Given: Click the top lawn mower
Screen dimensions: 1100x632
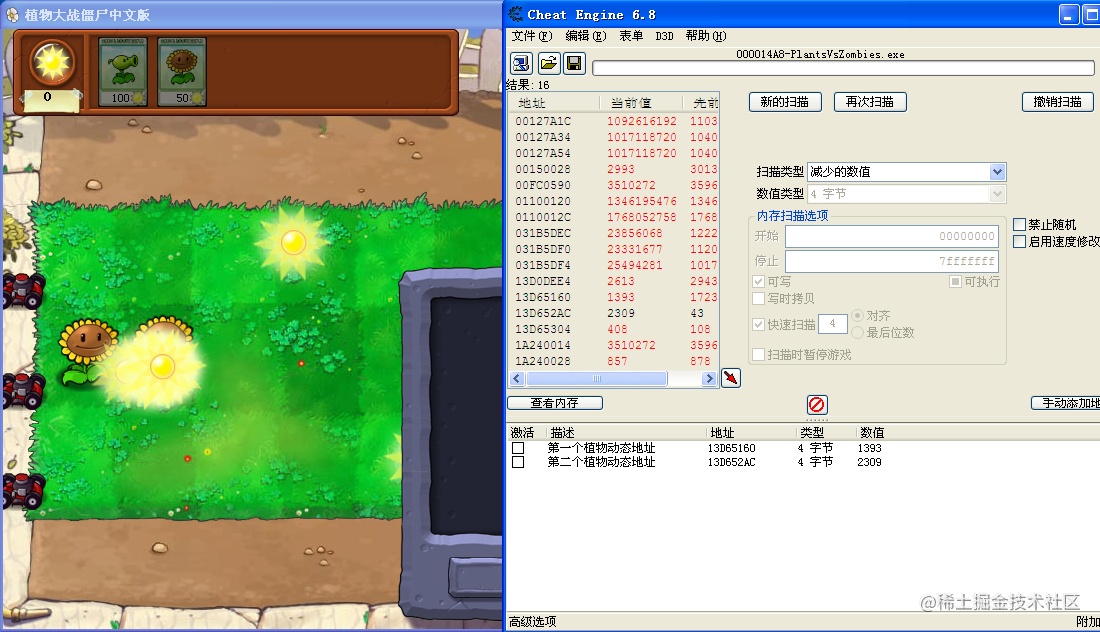Looking at the screenshot, I should pyautogui.click(x=22, y=290).
